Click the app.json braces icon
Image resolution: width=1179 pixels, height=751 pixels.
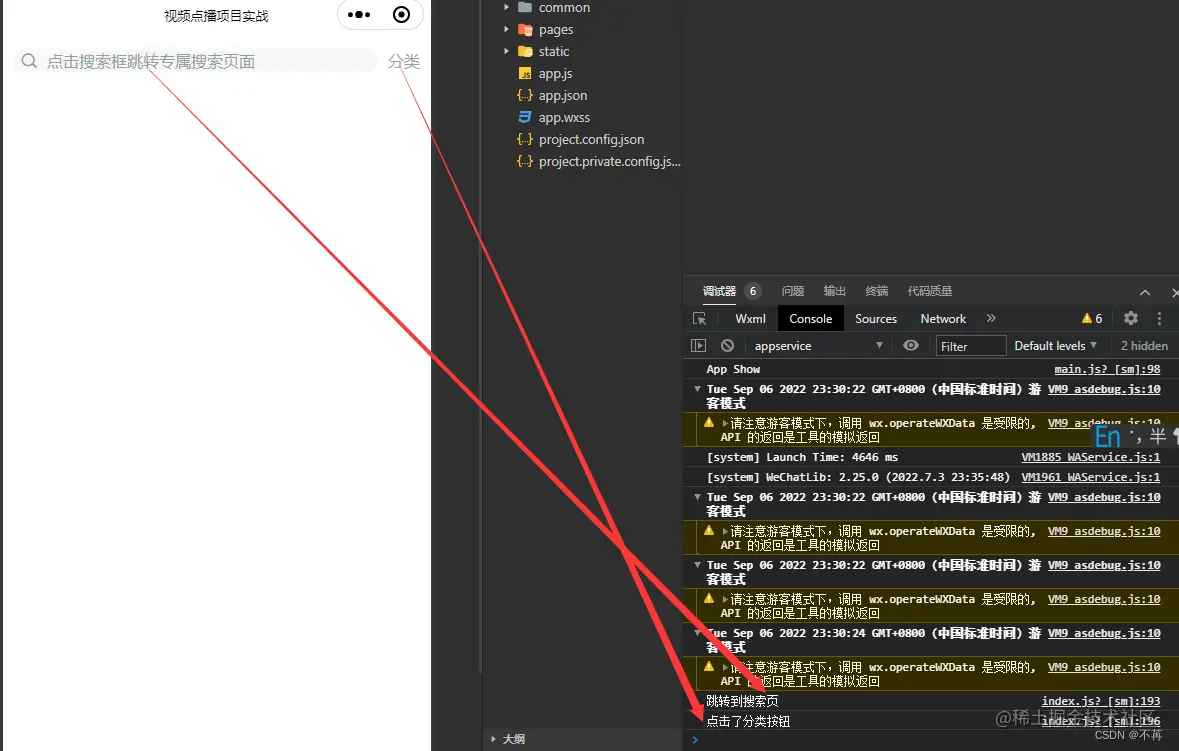tap(525, 95)
